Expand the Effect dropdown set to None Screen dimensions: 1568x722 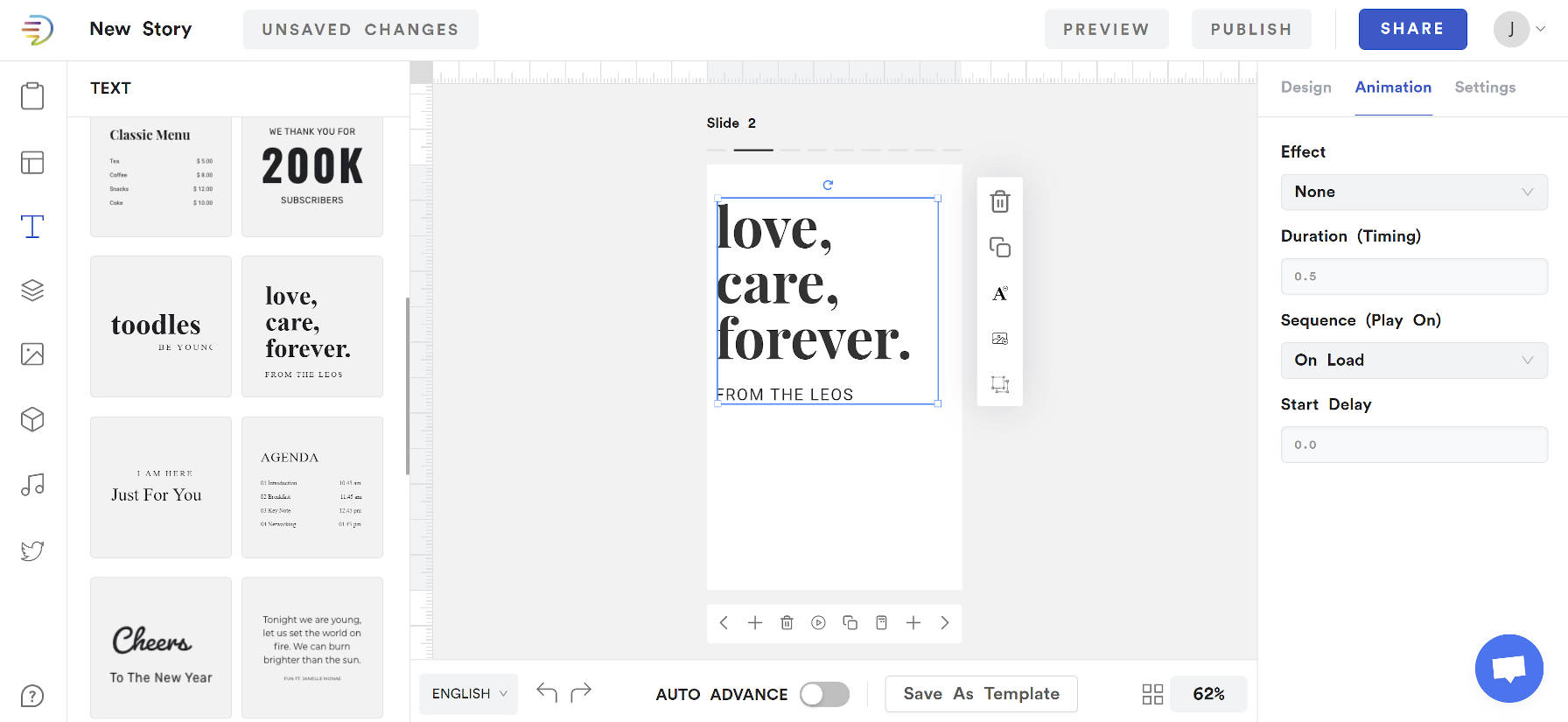pos(1413,193)
